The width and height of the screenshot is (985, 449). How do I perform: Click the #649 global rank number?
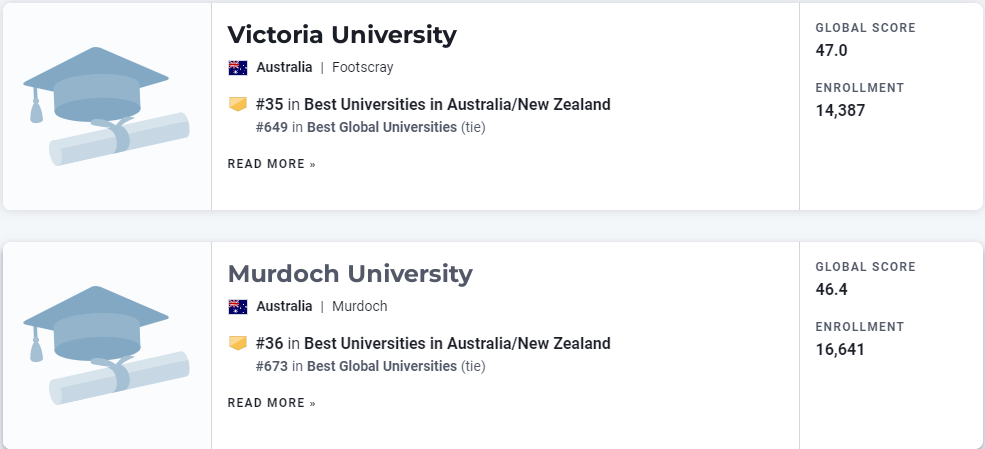coord(272,127)
